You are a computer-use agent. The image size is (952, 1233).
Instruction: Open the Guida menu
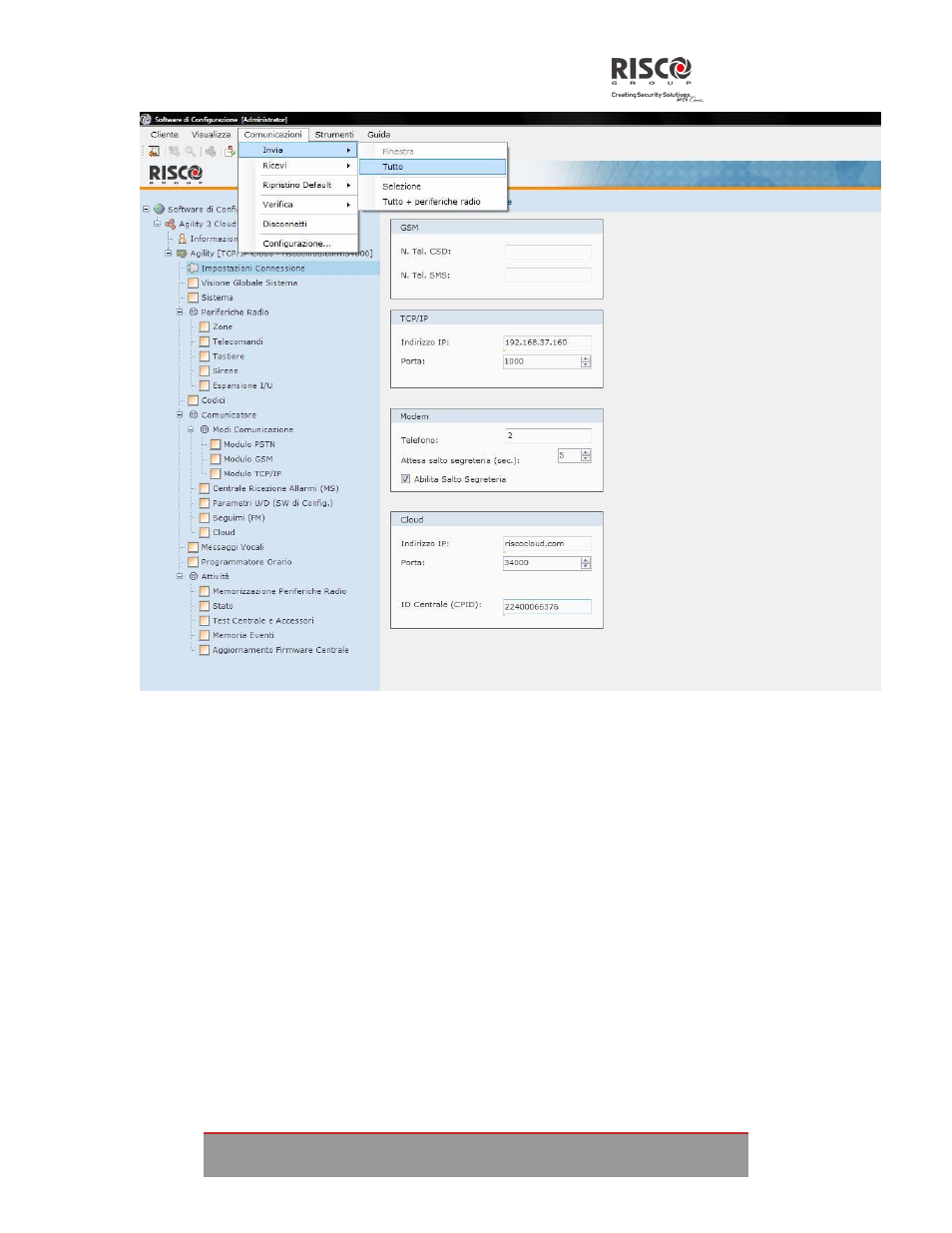pos(379,135)
